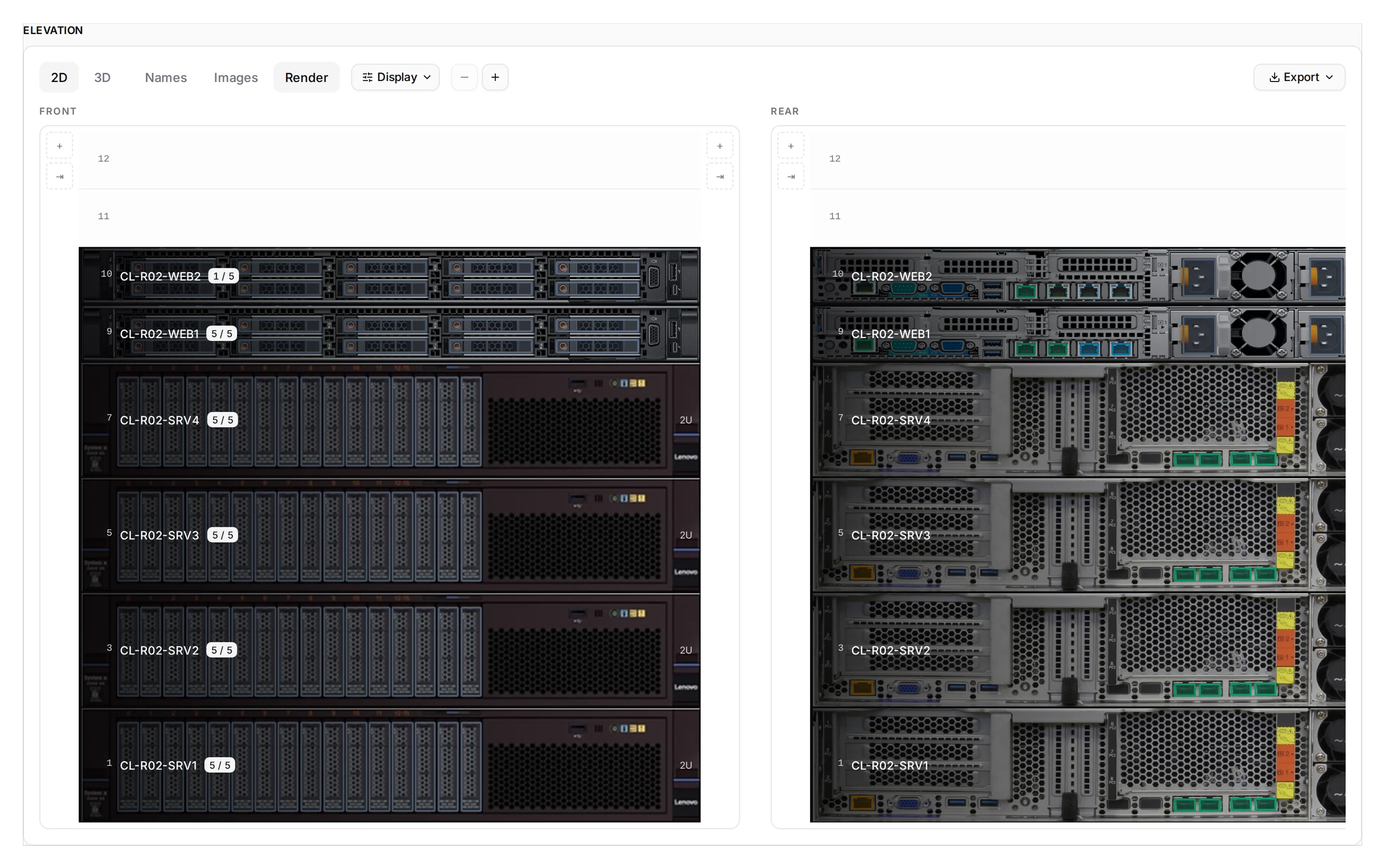Viewport: 1385px width, 868px height.
Task: Switch to 3D elevation view
Action: tap(102, 78)
